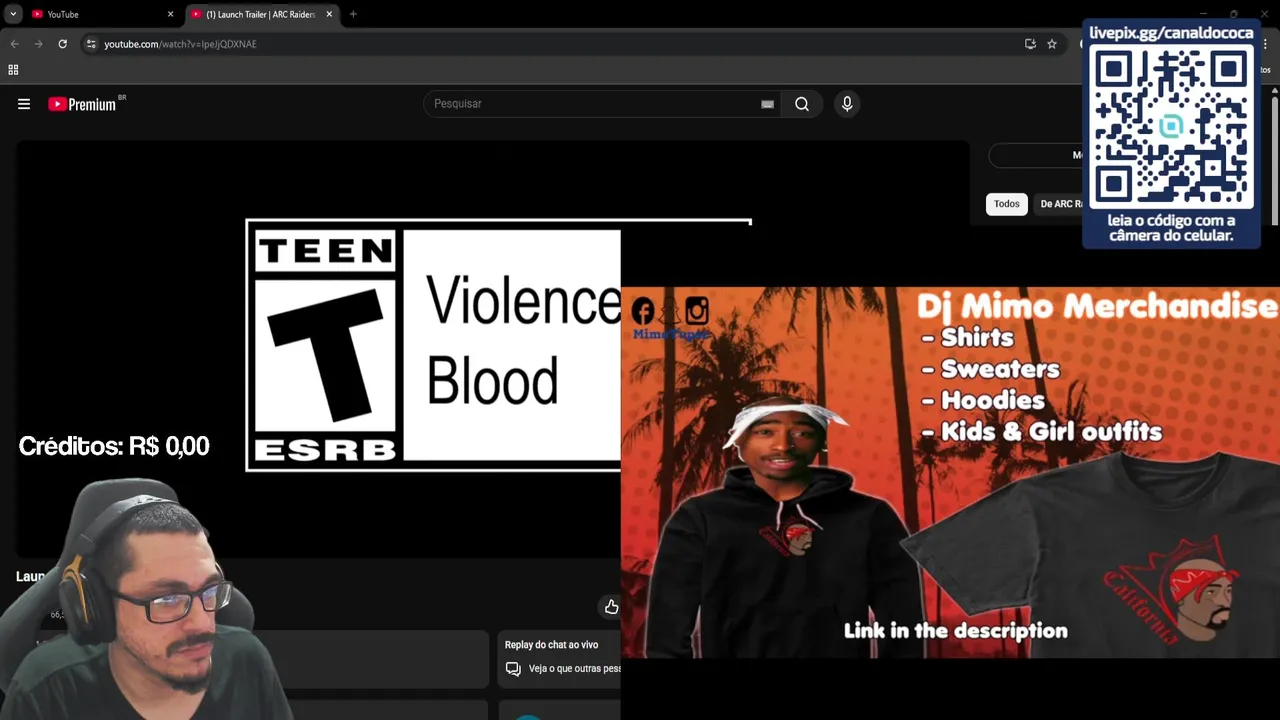Viewport: 1280px width, 720px height.
Task: Click the install app icon in address bar
Action: [x=1030, y=44]
